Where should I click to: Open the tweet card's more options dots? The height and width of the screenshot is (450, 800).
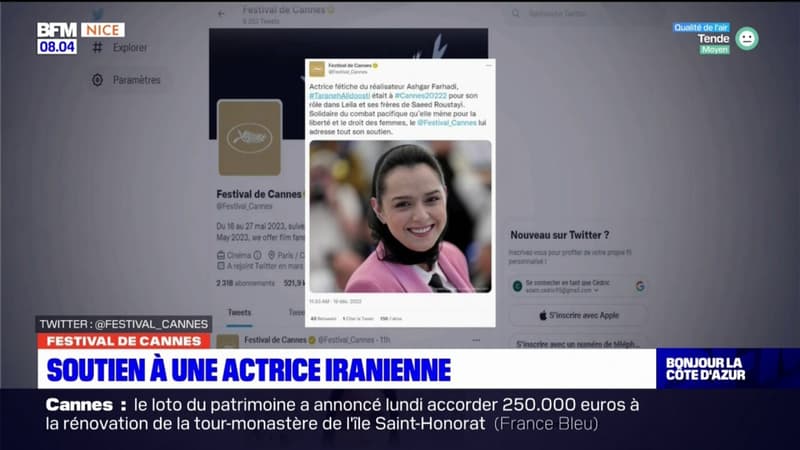pyautogui.click(x=488, y=65)
